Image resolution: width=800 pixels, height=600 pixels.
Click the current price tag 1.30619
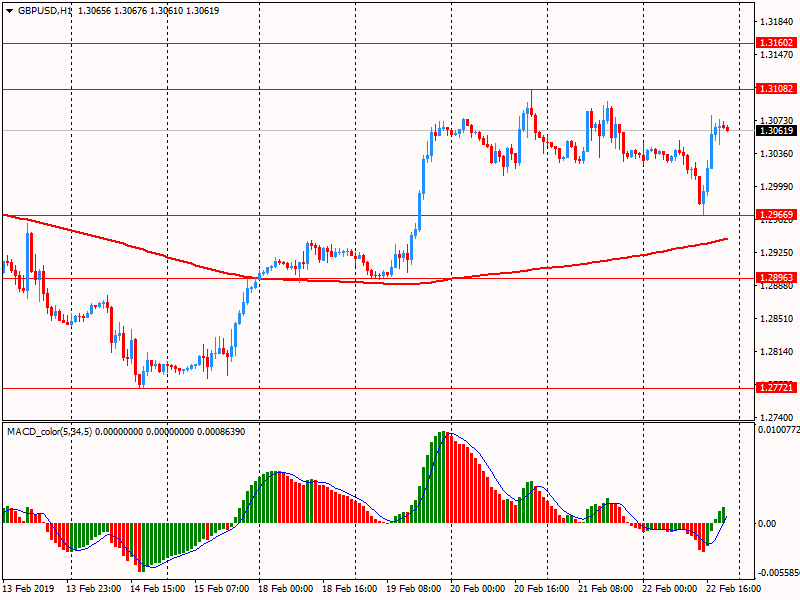pos(776,130)
